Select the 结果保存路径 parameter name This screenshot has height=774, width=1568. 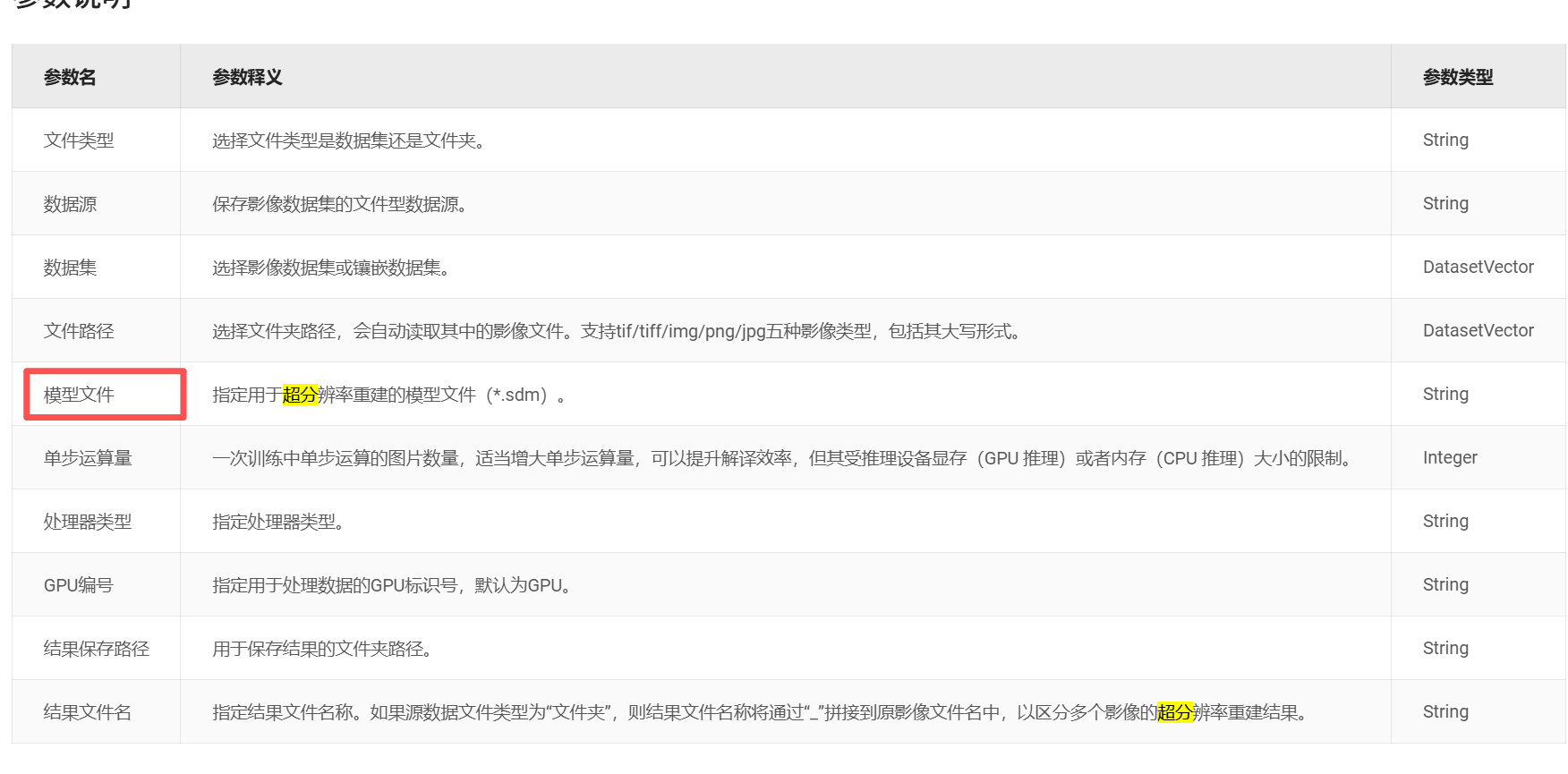[97, 649]
